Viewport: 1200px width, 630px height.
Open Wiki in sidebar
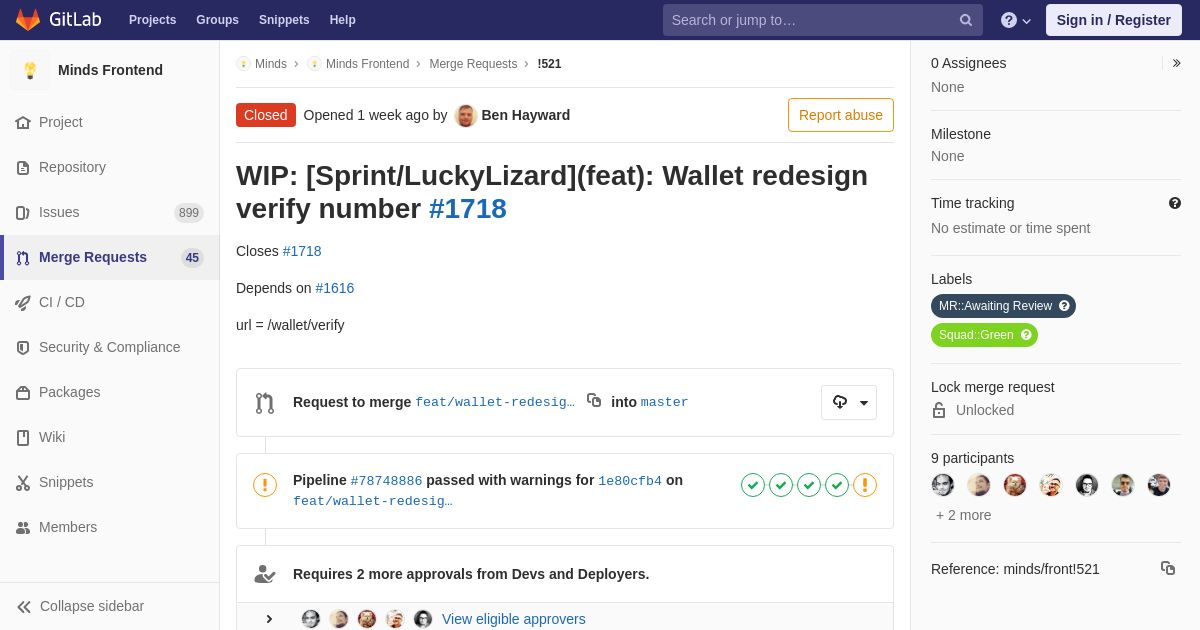pos(110,437)
